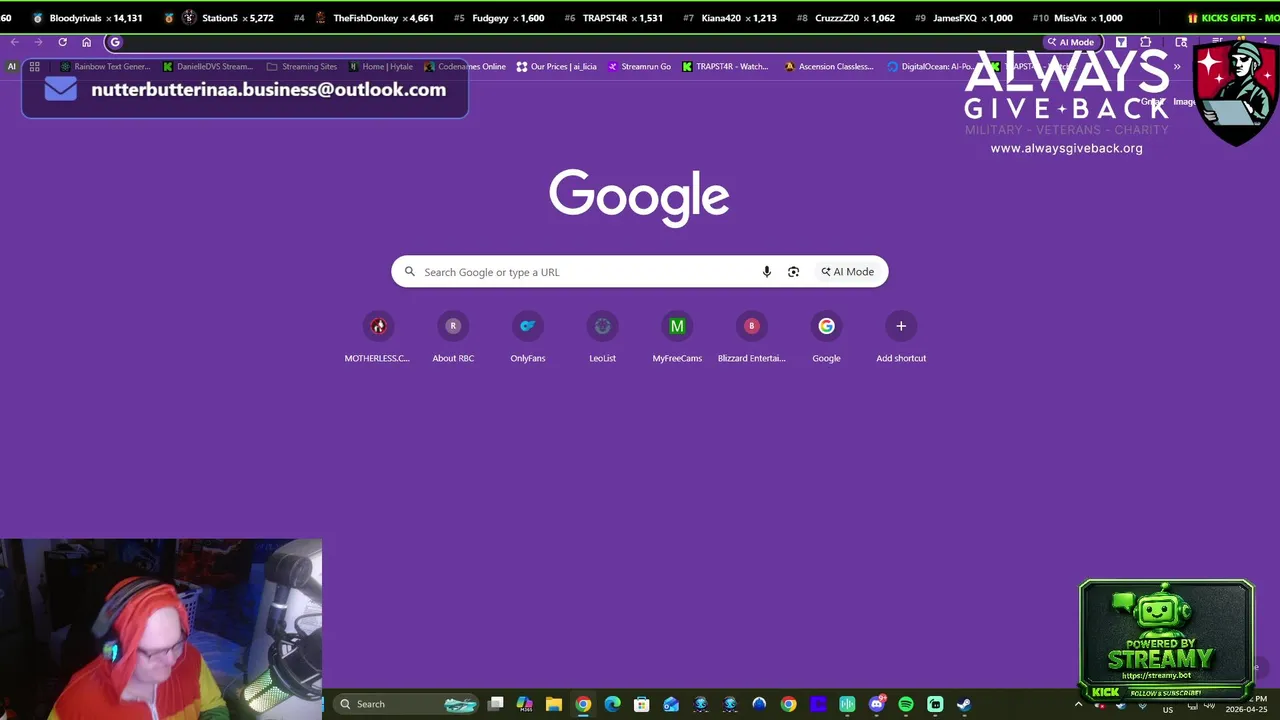The image size is (1280, 720).
Task: Open the Our Prices | ai_licia bookmark
Action: click(x=557, y=67)
